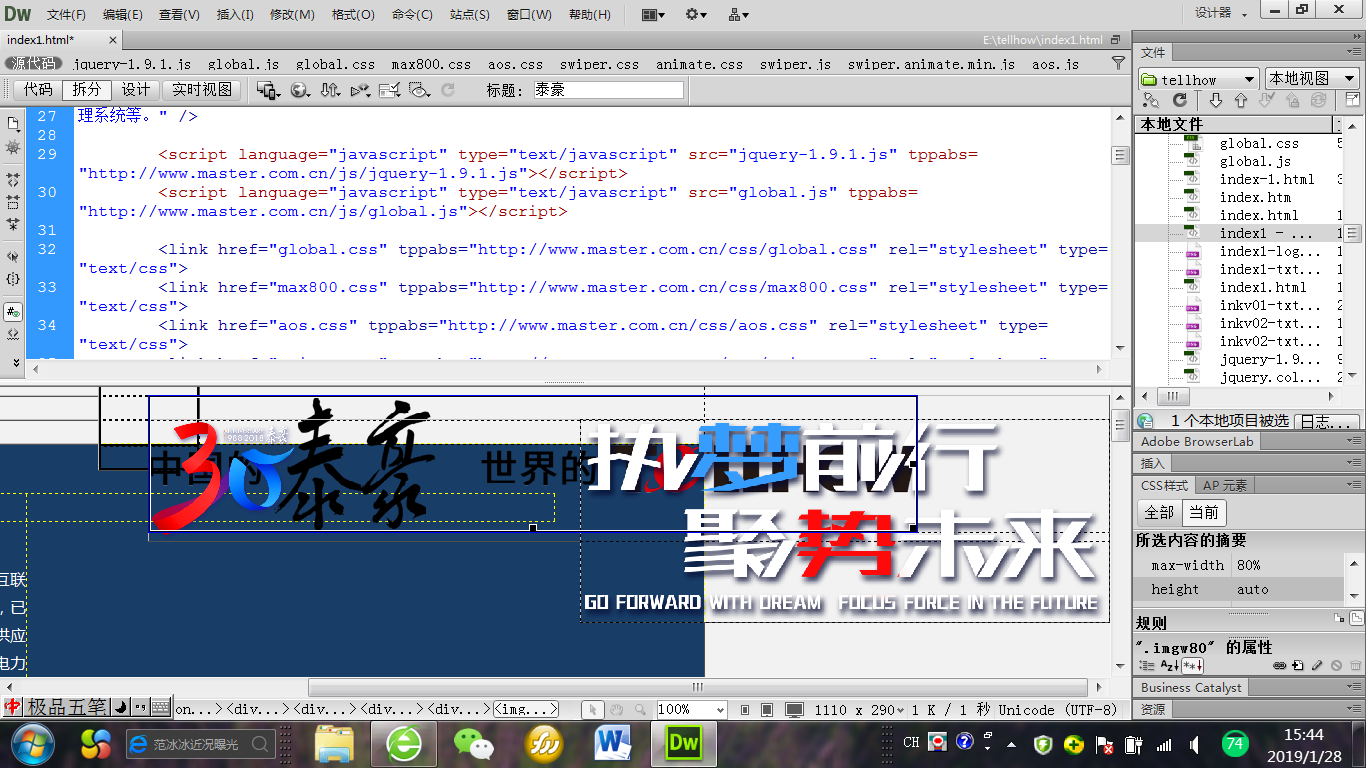Open the 站点(S) menu
This screenshot has width=1366, height=768.
(x=470, y=15)
